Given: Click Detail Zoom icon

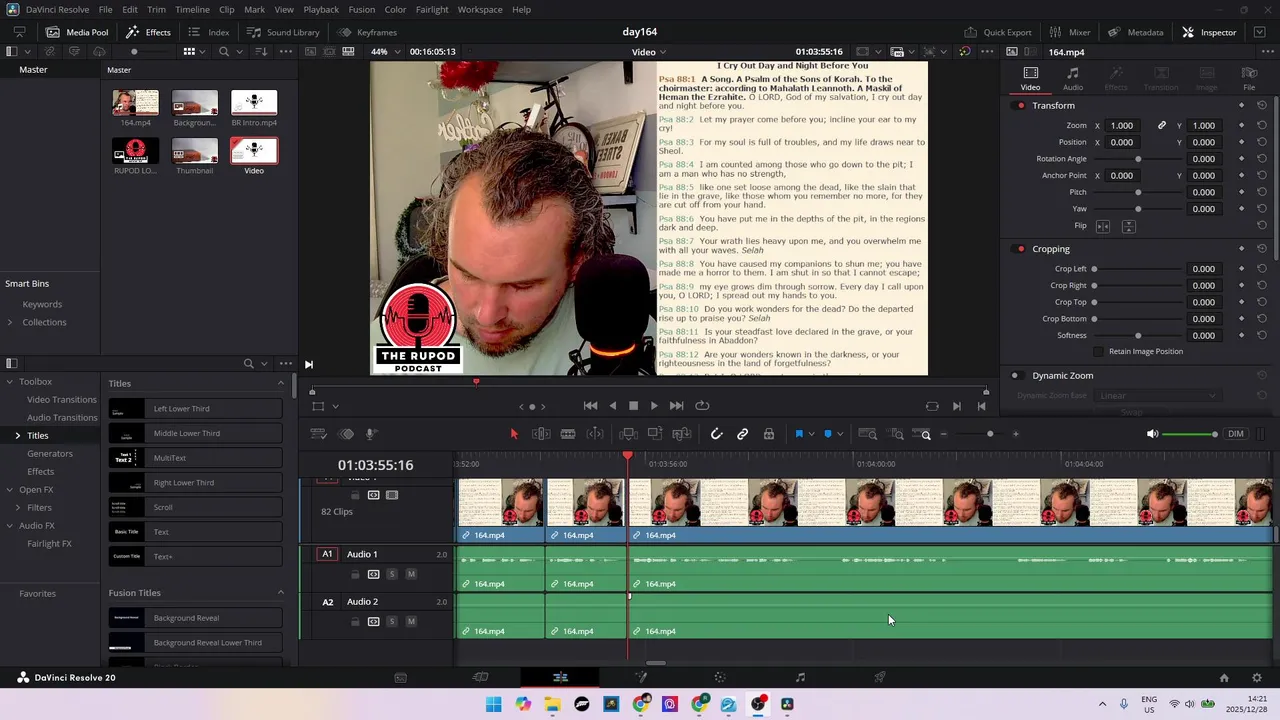Looking at the screenshot, I should pyautogui.click(x=897, y=434).
